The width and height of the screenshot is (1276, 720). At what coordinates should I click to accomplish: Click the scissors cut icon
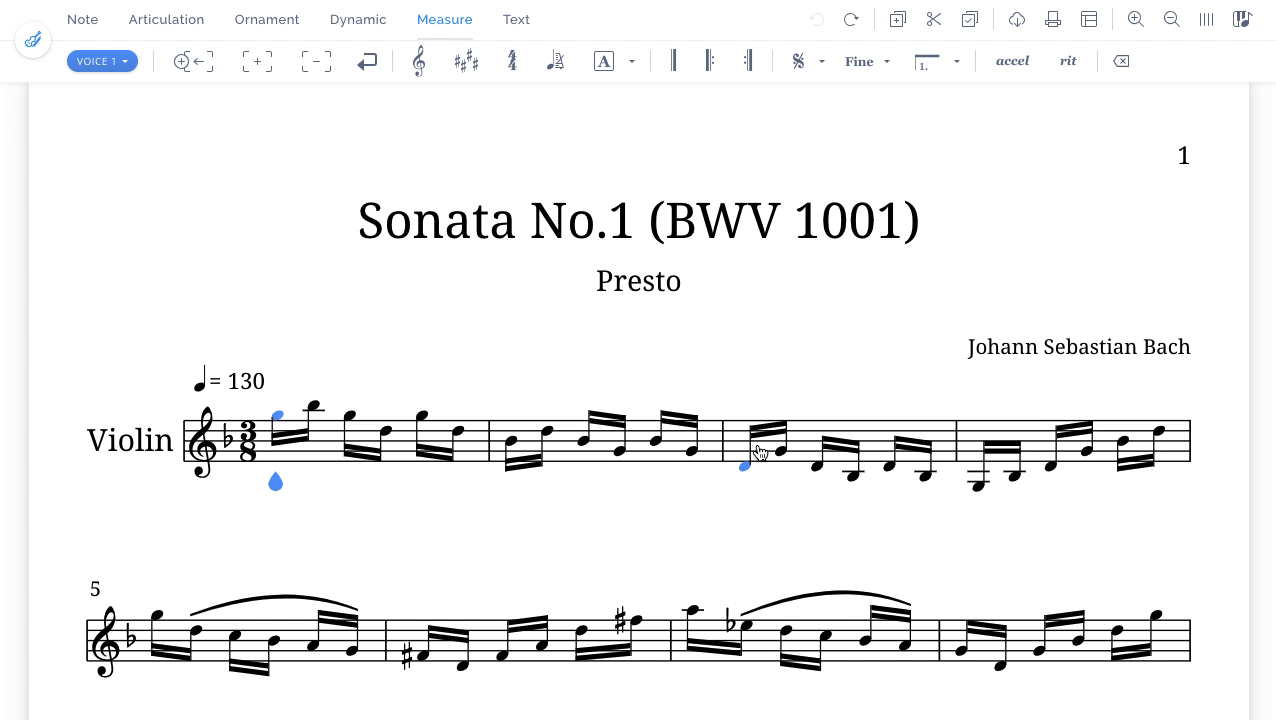(x=934, y=19)
